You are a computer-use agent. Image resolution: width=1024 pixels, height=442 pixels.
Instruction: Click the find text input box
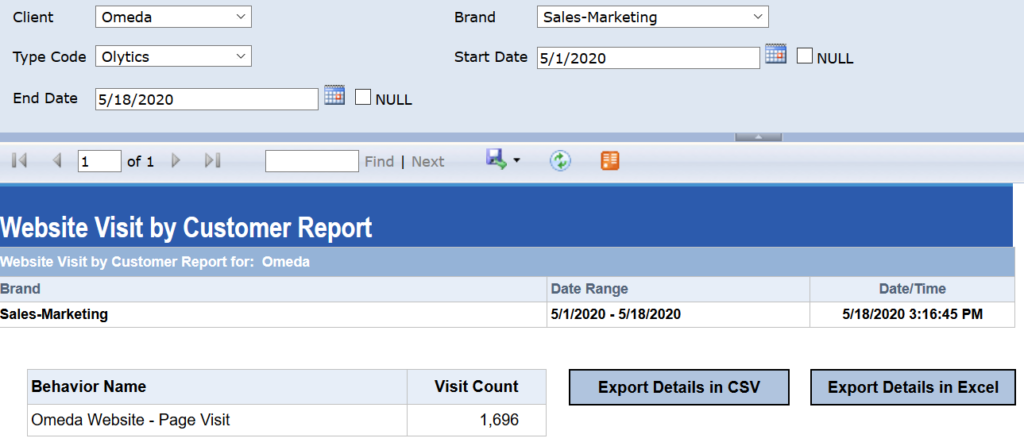coord(311,161)
